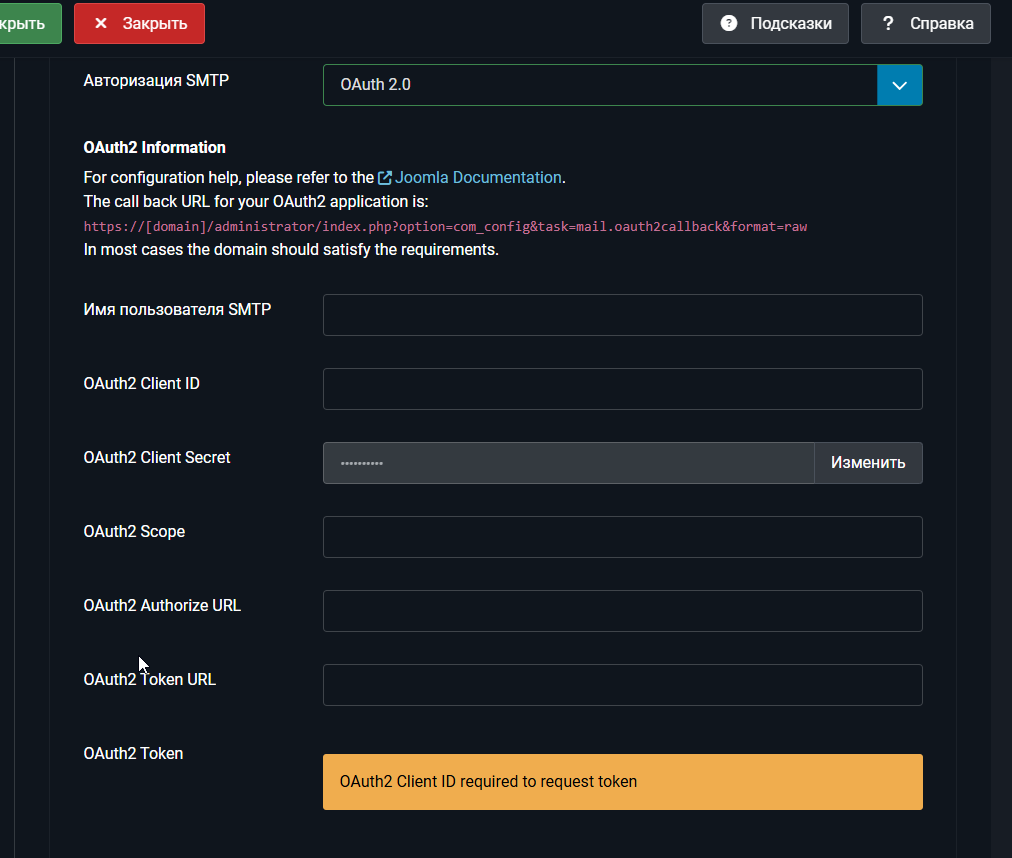Focus the OAuth2 Authorize URL input
This screenshot has height=858, width=1012.
(623, 611)
